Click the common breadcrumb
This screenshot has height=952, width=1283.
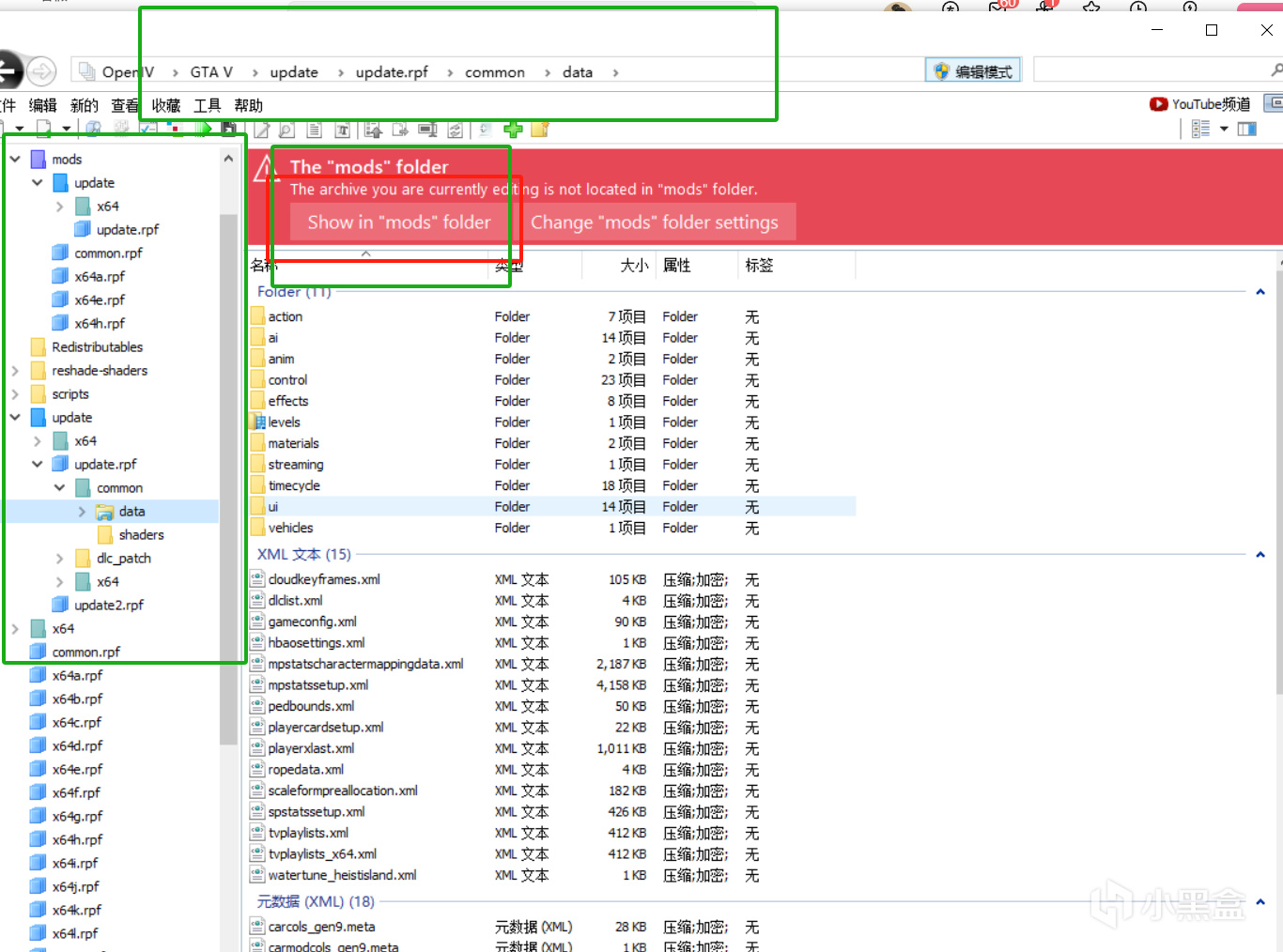495,72
